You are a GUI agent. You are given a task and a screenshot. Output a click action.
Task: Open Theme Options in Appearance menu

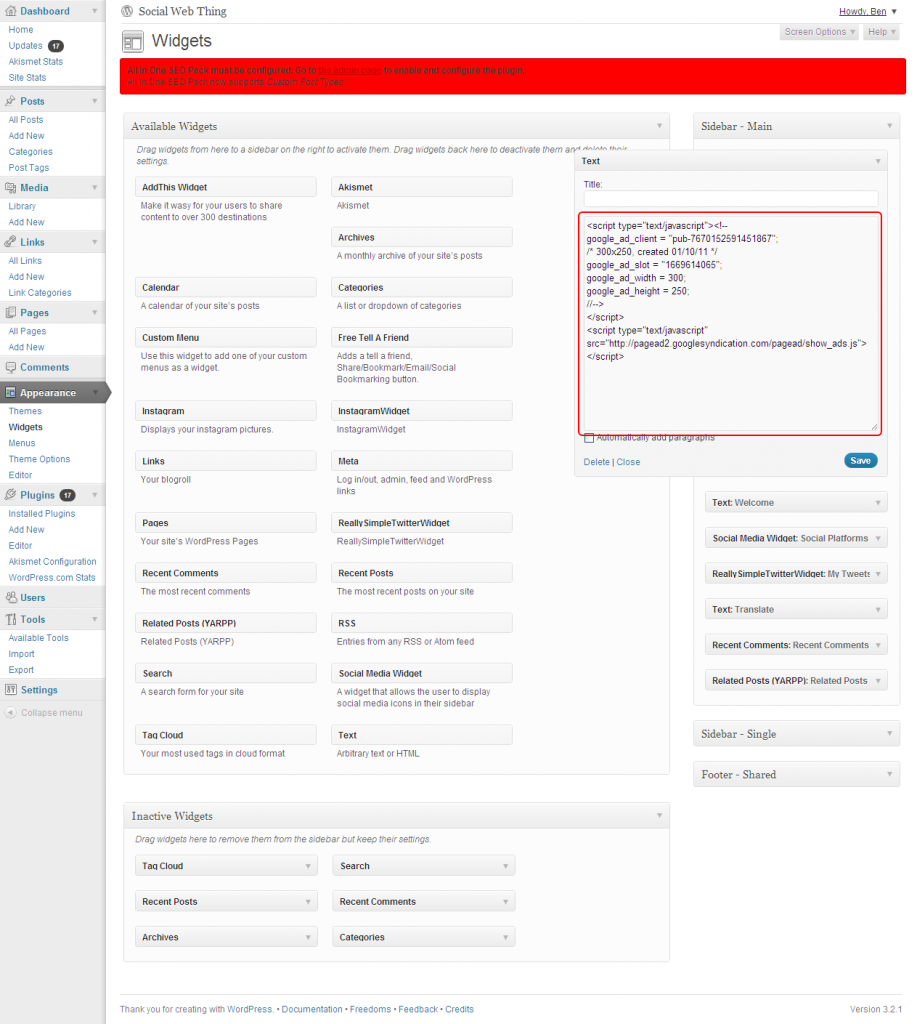(39, 459)
